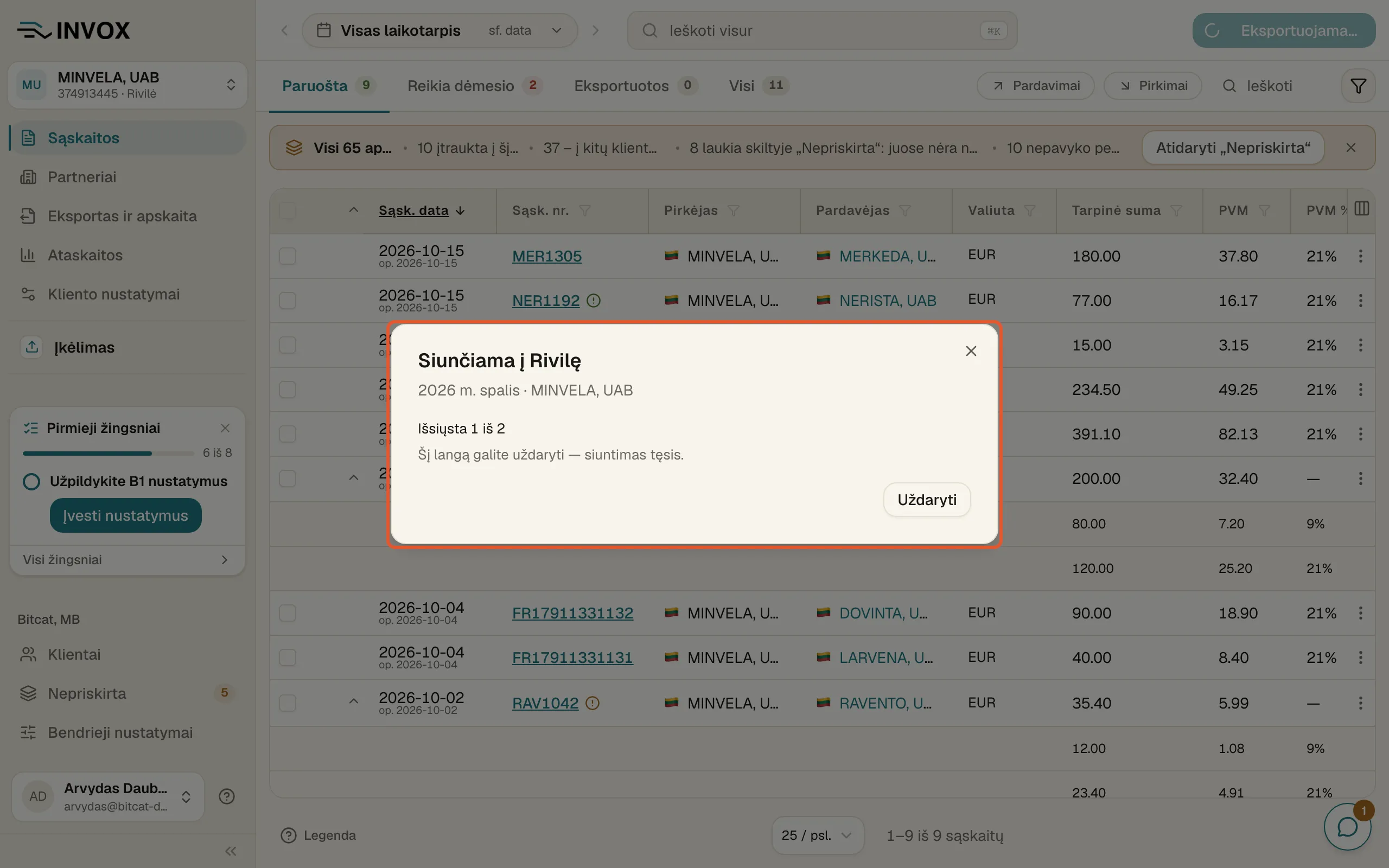This screenshot has width=1389, height=868.
Task: Close the Pirmieji žingsniai panel
Action: pos(225,428)
